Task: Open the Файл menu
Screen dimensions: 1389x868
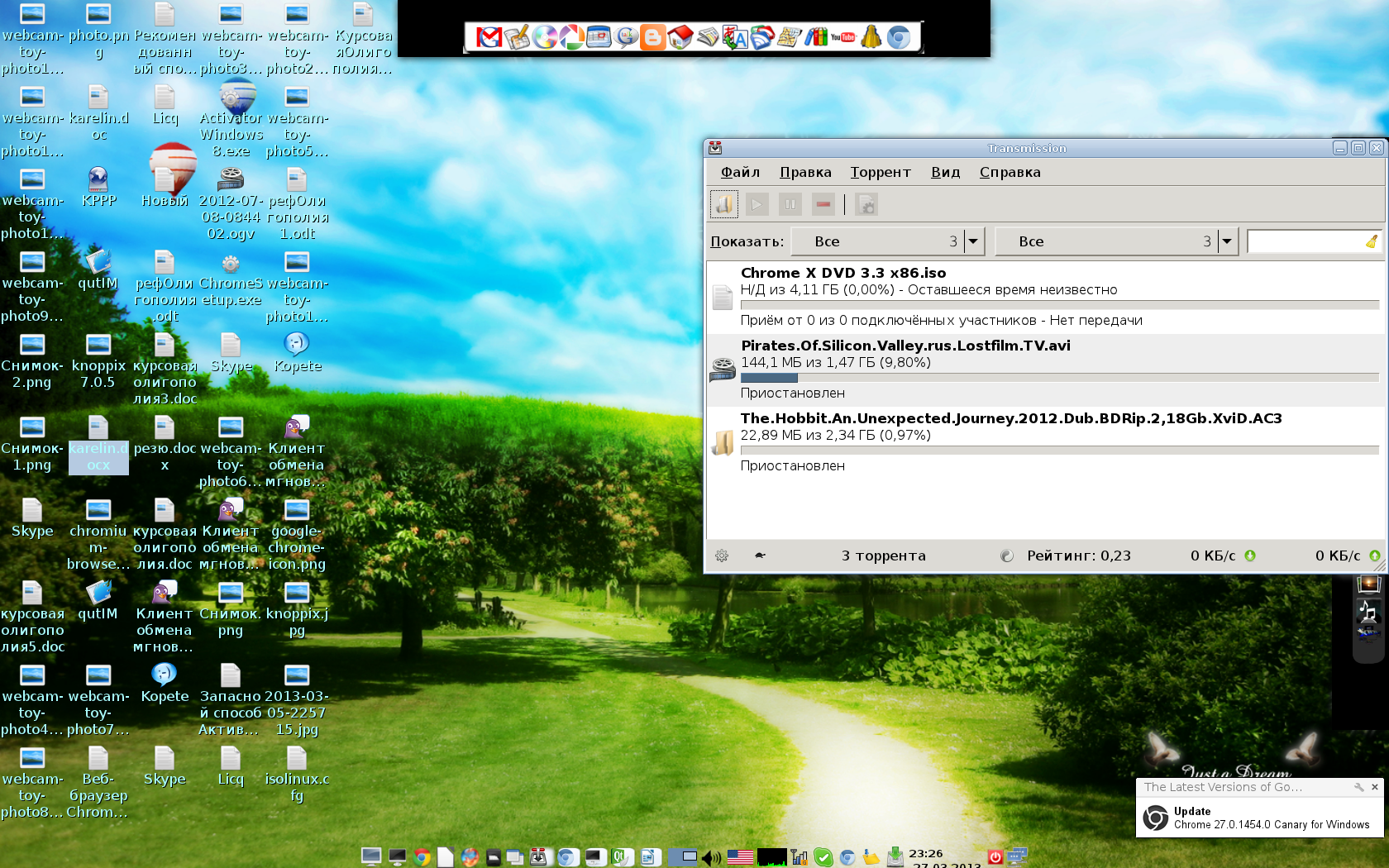Action: pos(740,172)
